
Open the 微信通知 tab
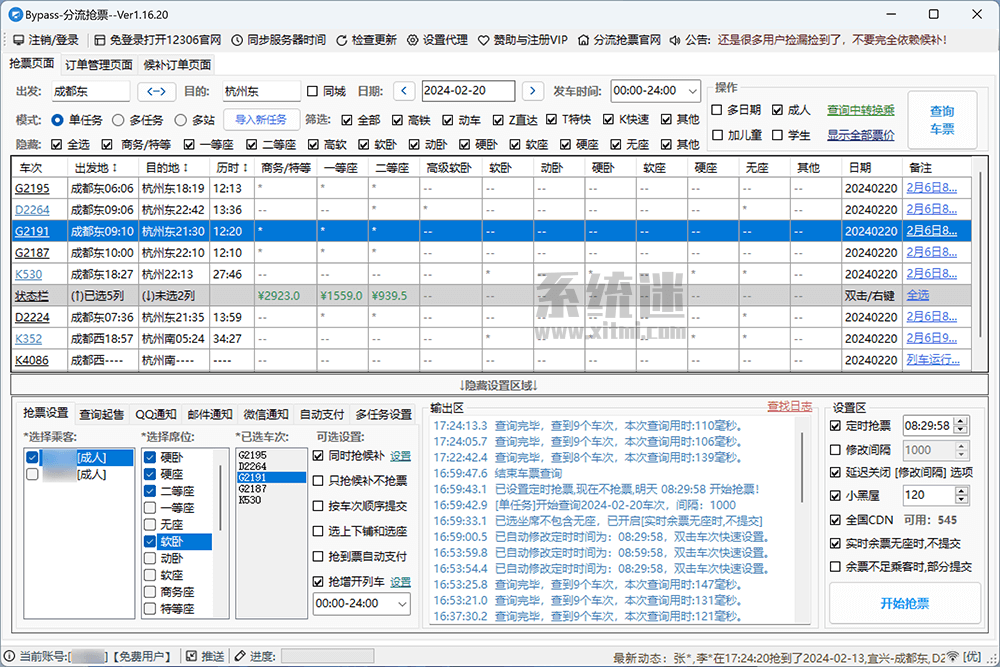266,414
